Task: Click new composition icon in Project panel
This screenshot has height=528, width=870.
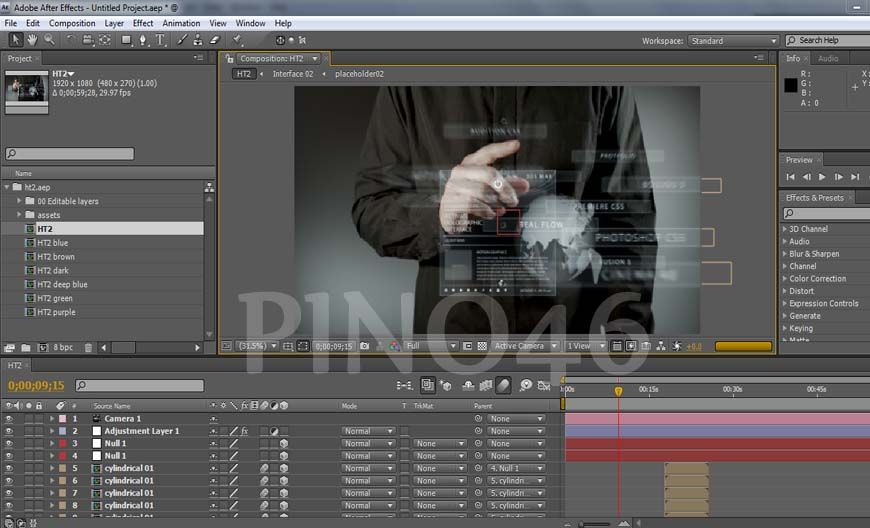Action: click(43, 348)
